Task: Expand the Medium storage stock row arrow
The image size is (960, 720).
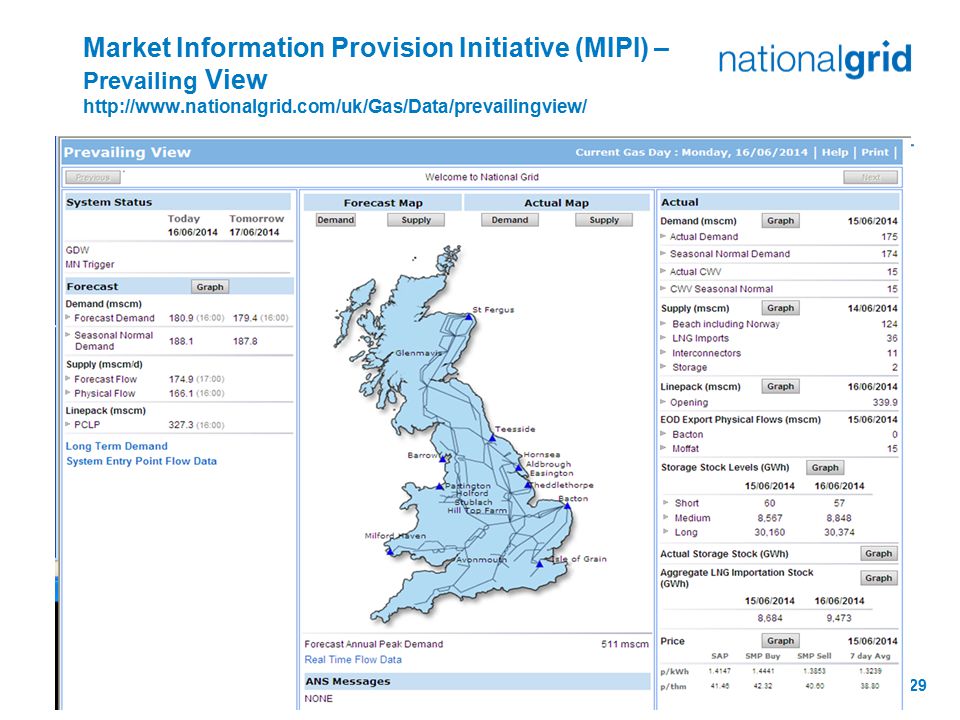Action: coord(666,517)
